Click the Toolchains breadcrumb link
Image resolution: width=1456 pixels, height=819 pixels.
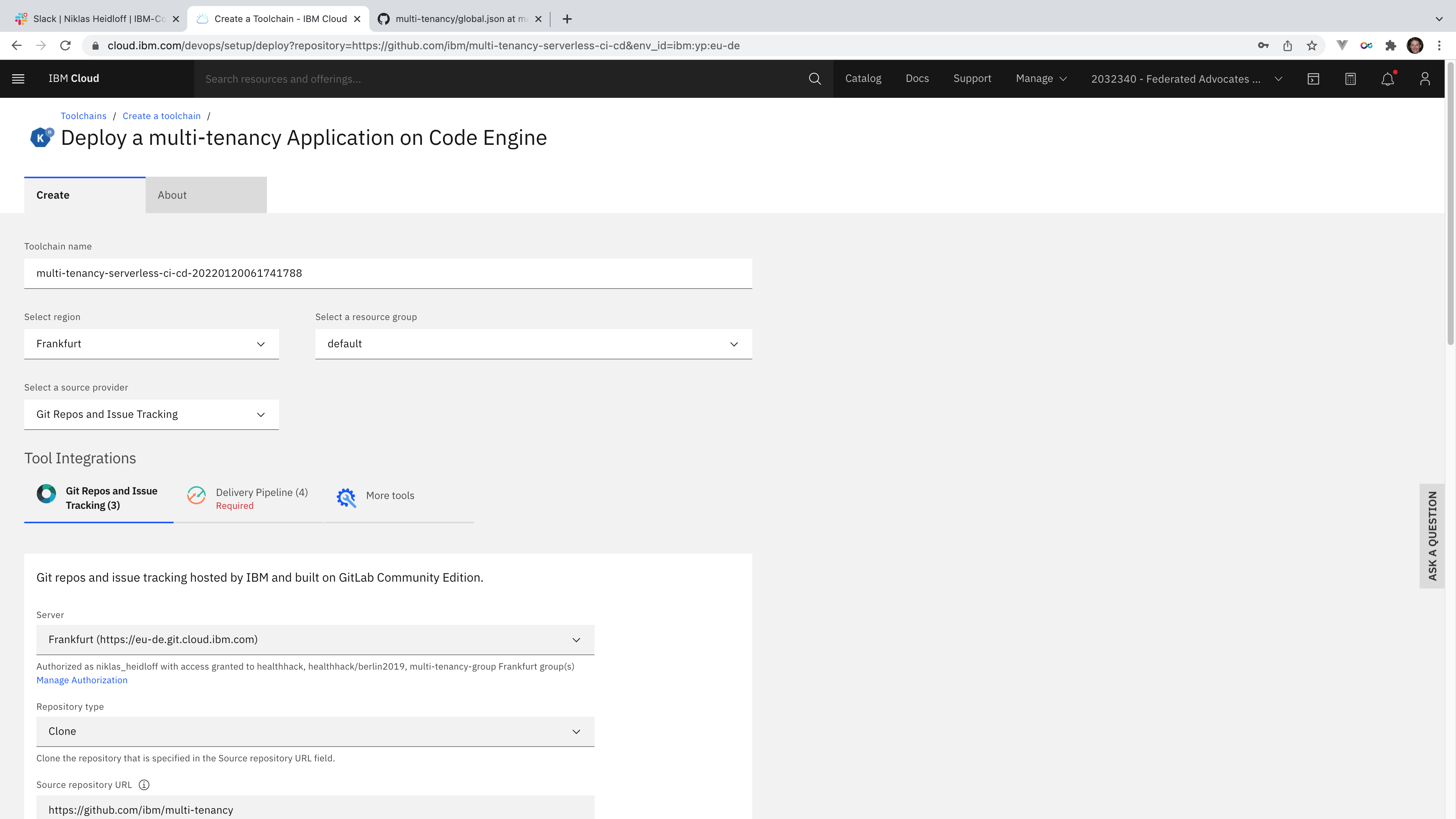(83, 116)
